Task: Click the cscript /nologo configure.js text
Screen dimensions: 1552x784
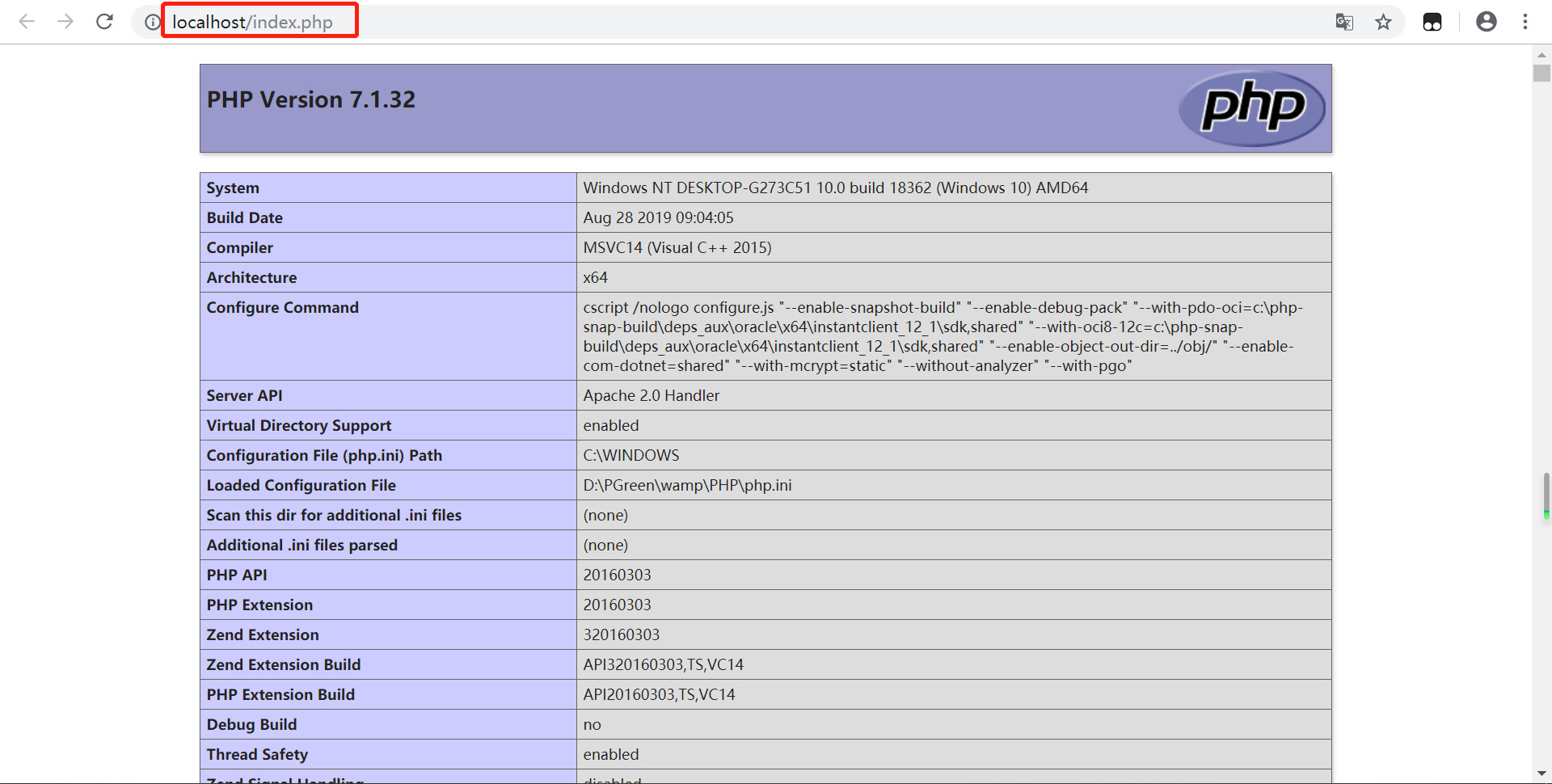Action: tap(678, 307)
